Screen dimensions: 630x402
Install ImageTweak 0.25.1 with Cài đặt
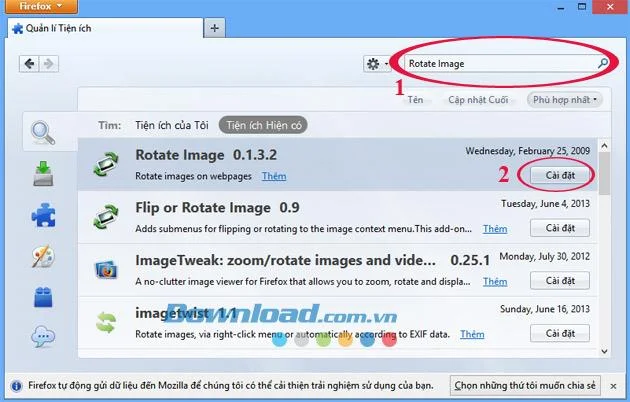[x=560, y=280]
